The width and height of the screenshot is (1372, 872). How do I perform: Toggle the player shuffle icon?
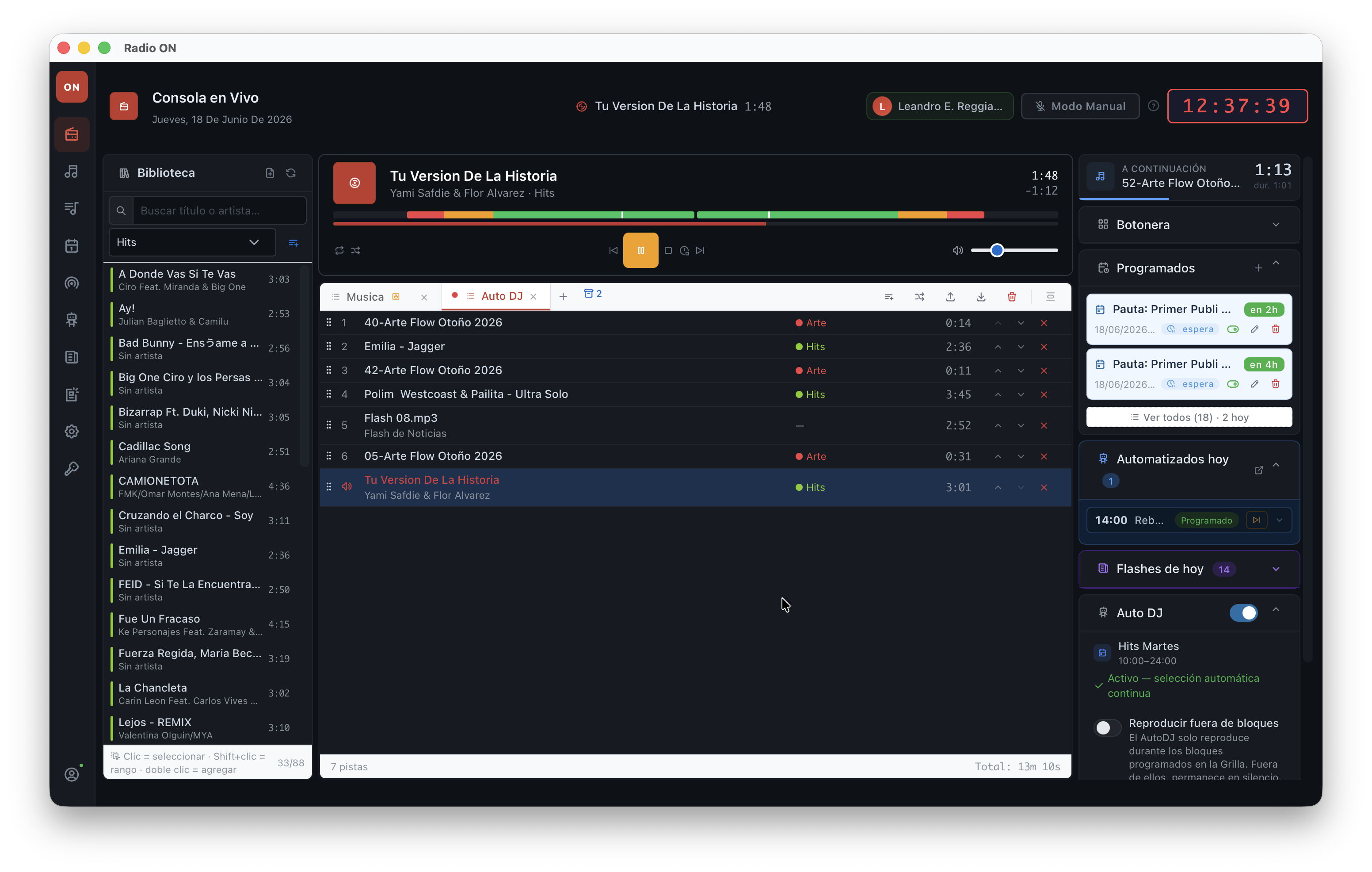[355, 250]
